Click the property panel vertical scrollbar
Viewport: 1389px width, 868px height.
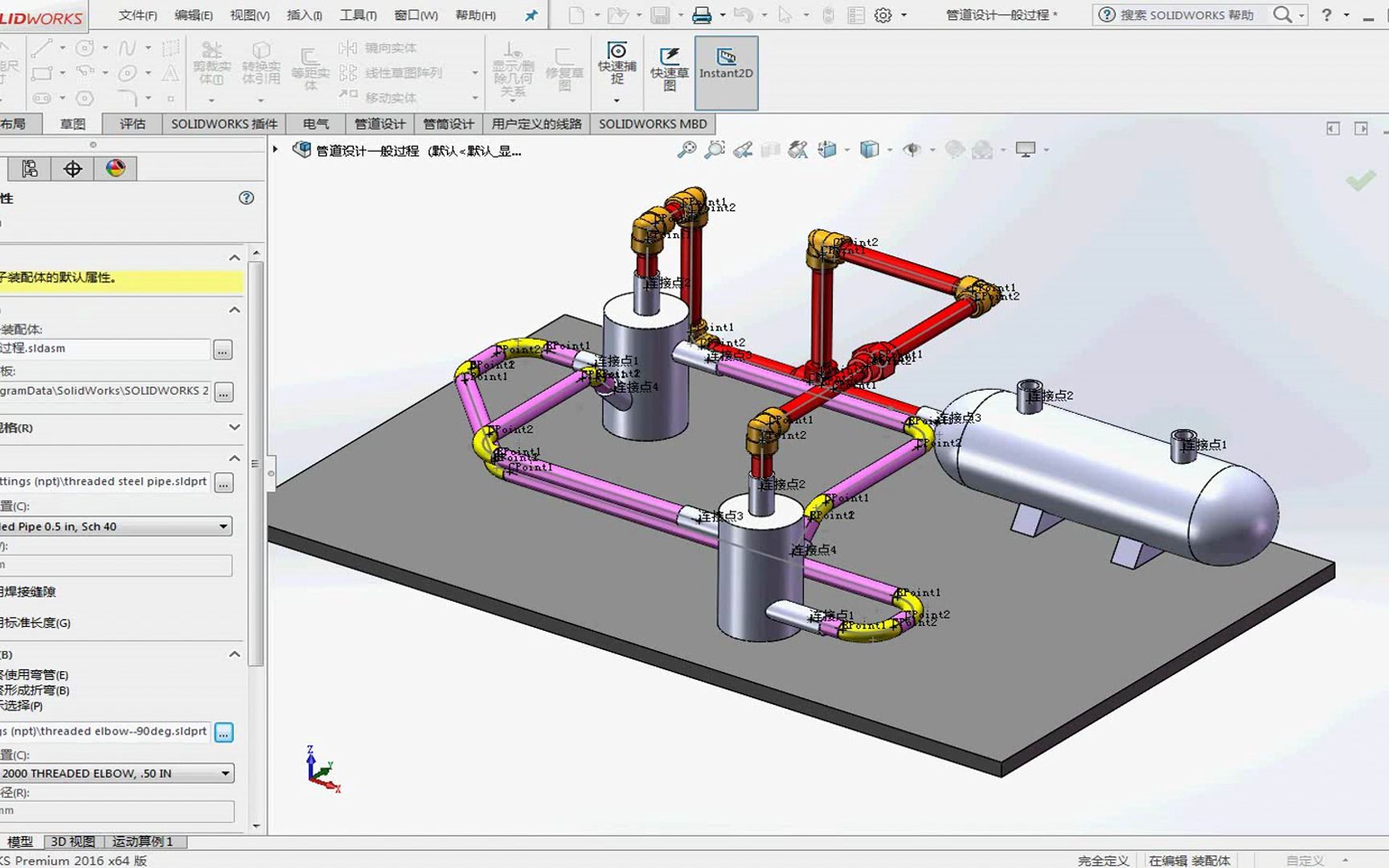(256, 464)
